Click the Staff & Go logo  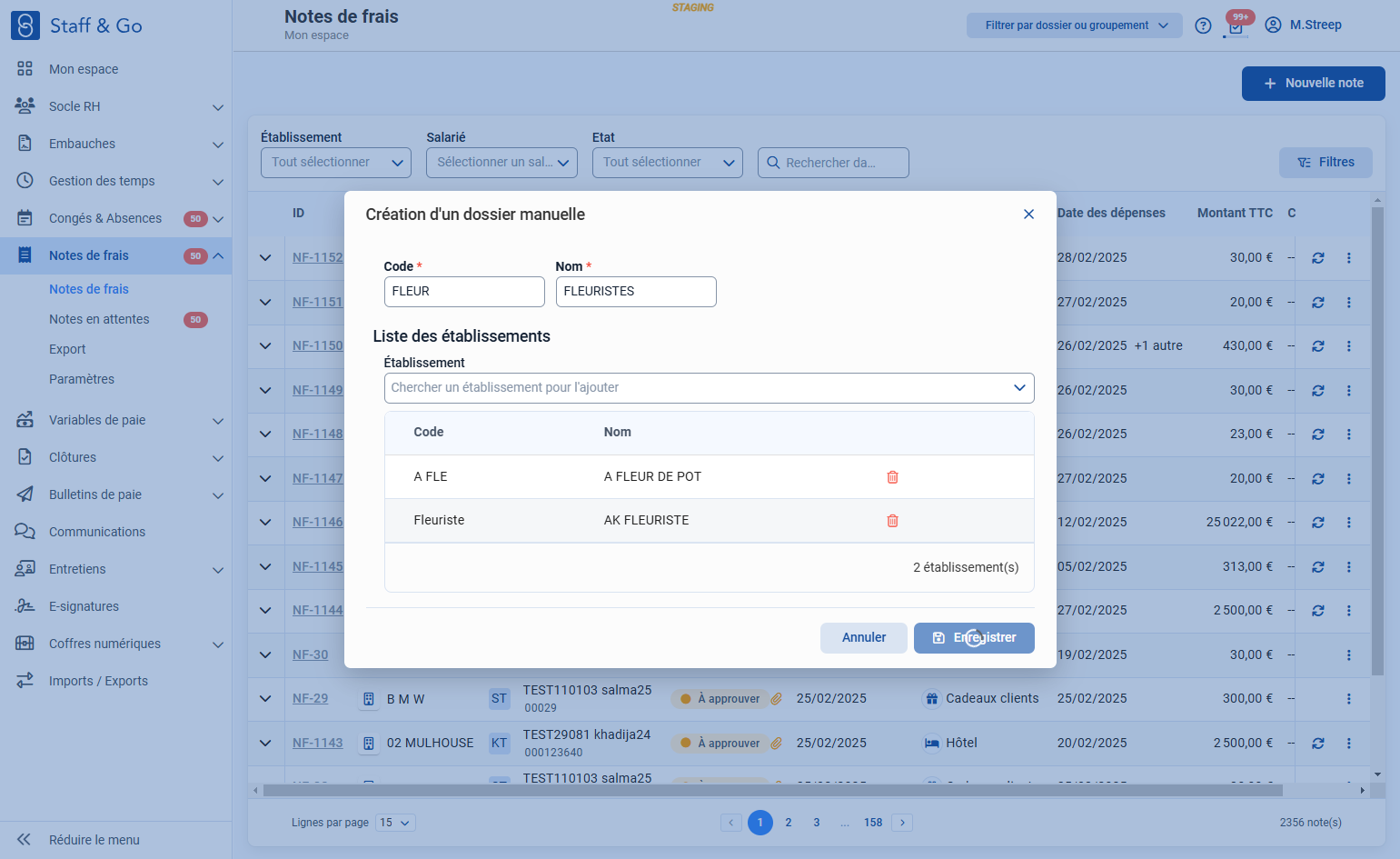point(76,25)
